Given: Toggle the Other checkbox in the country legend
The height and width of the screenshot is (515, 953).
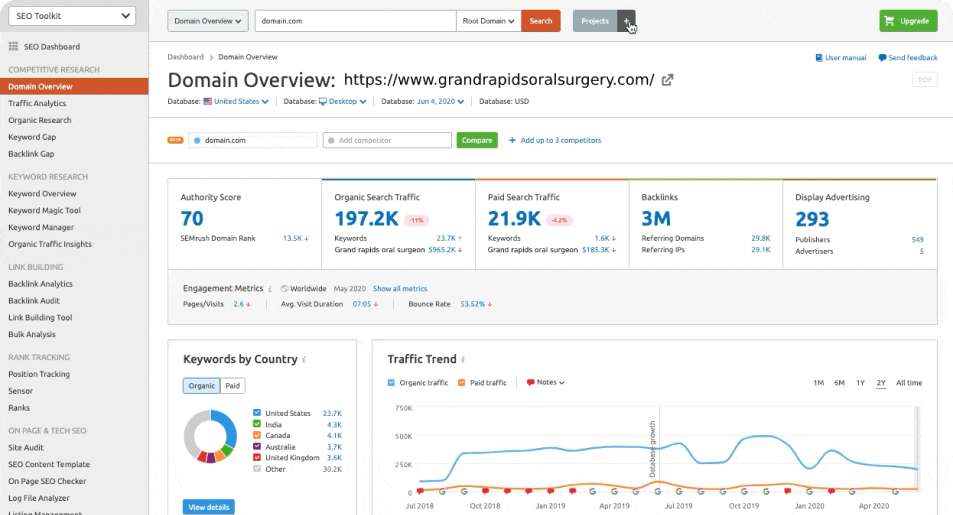Looking at the screenshot, I should (257, 469).
